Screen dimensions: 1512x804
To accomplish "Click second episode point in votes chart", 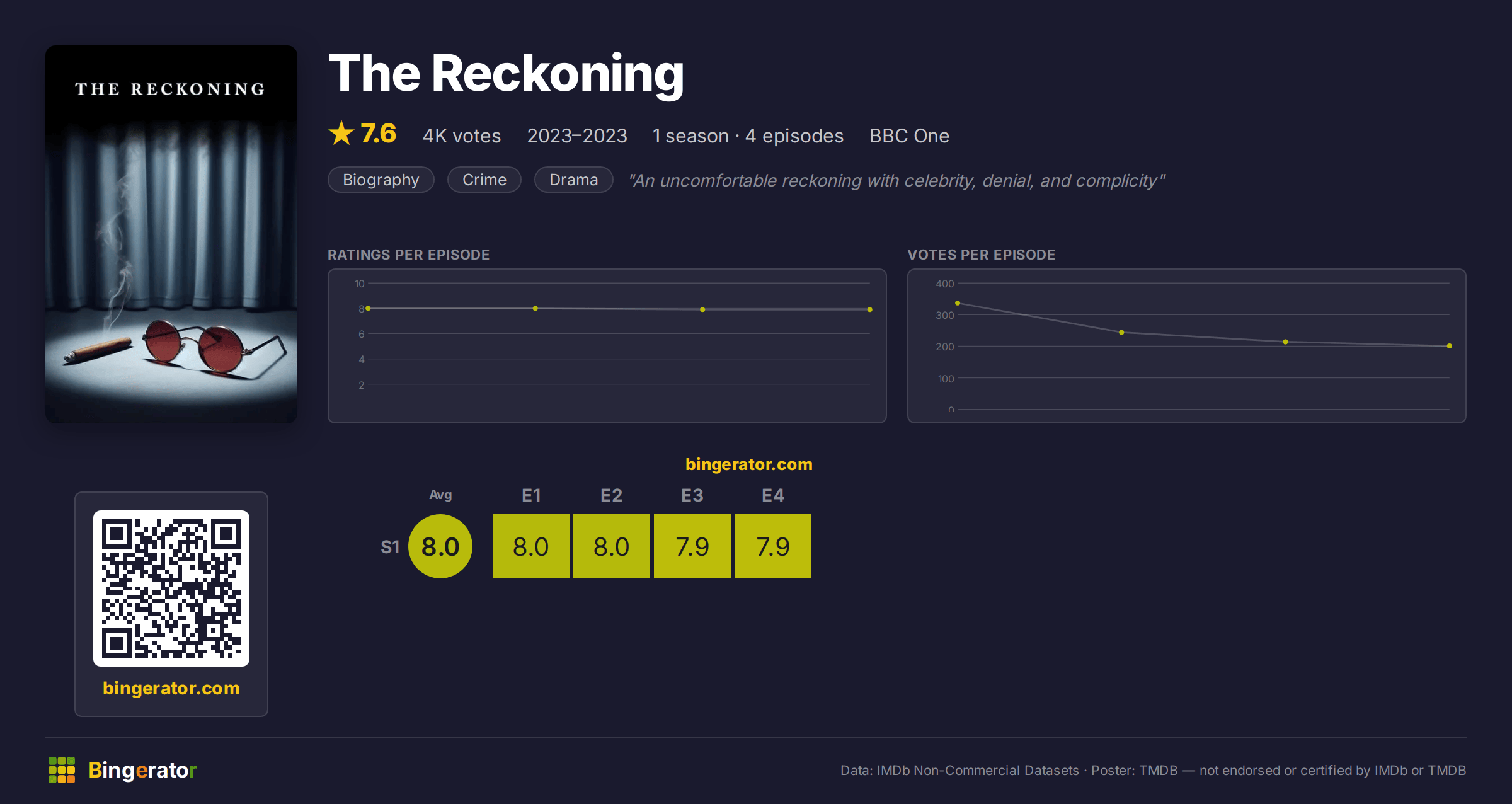I will [1121, 332].
